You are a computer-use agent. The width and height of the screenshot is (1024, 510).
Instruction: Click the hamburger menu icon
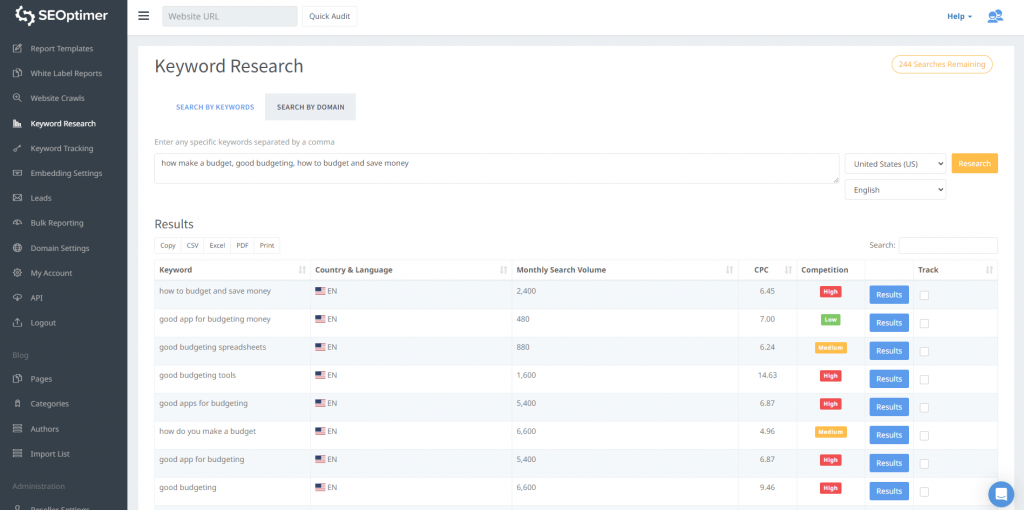click(x=144, y=16)
